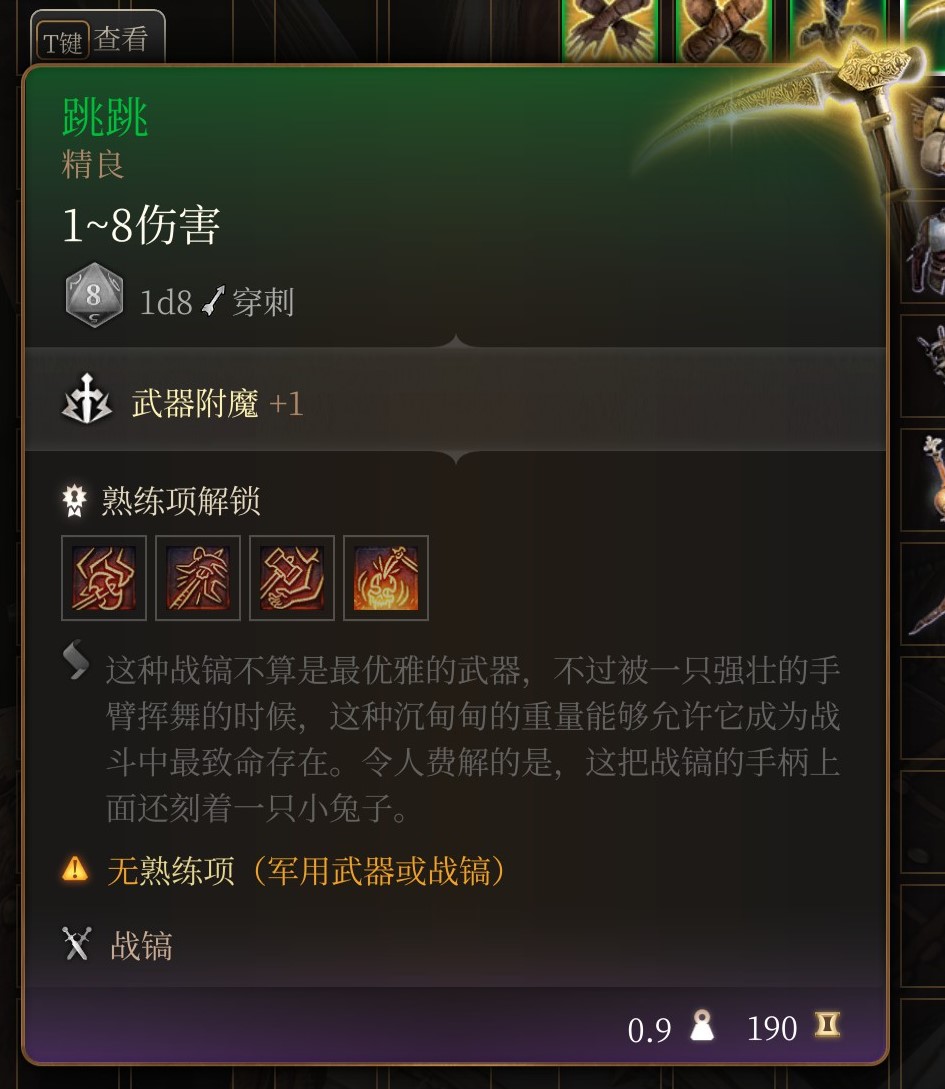The height and width of the screenshot is (1089, 945).
Task: Click the hammer-shaped third proficiency skill icon
Action: 292,578
